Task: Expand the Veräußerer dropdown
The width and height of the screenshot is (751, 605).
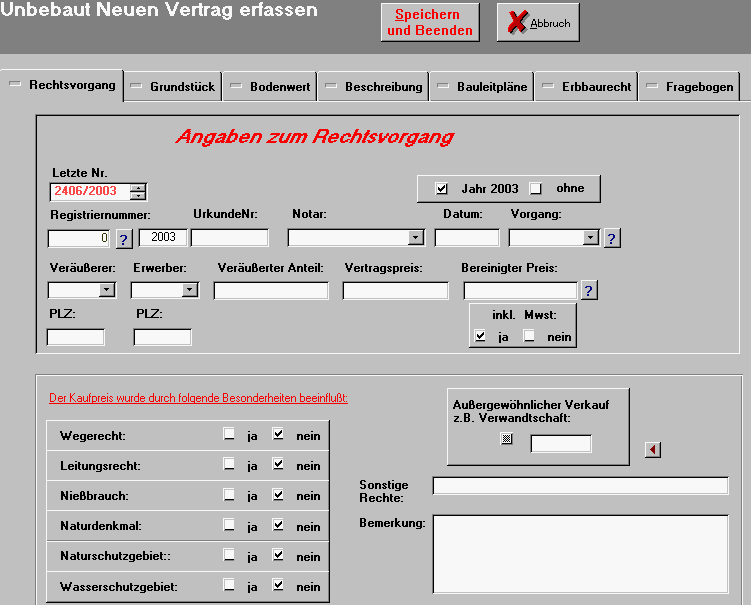Action: click(x=107, y=290)
